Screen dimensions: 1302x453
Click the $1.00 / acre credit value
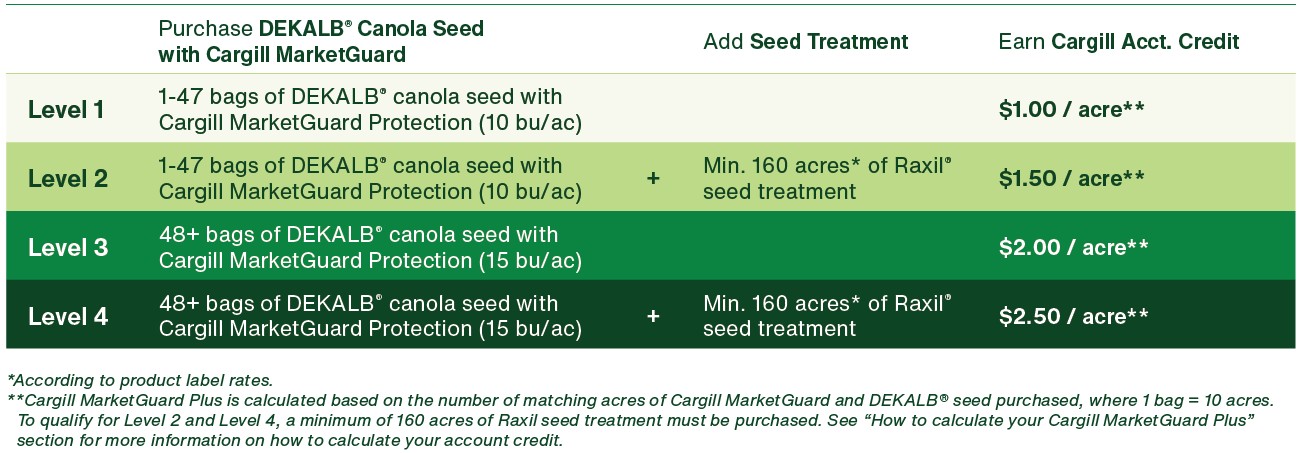point(1071,109)
